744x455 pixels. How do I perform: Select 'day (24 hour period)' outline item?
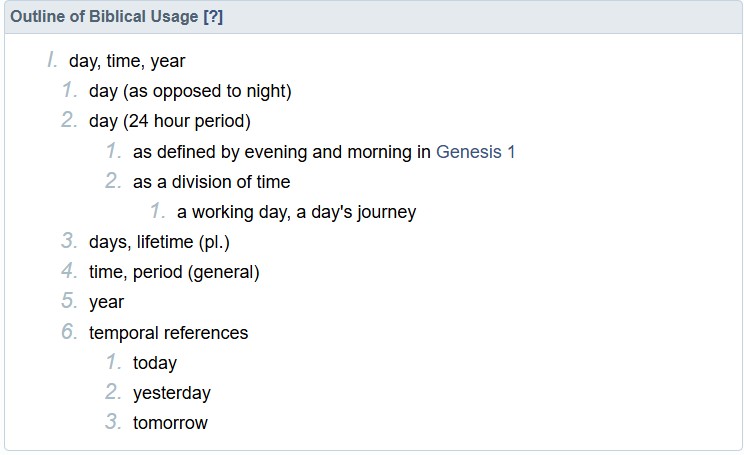tap(169, 122)
